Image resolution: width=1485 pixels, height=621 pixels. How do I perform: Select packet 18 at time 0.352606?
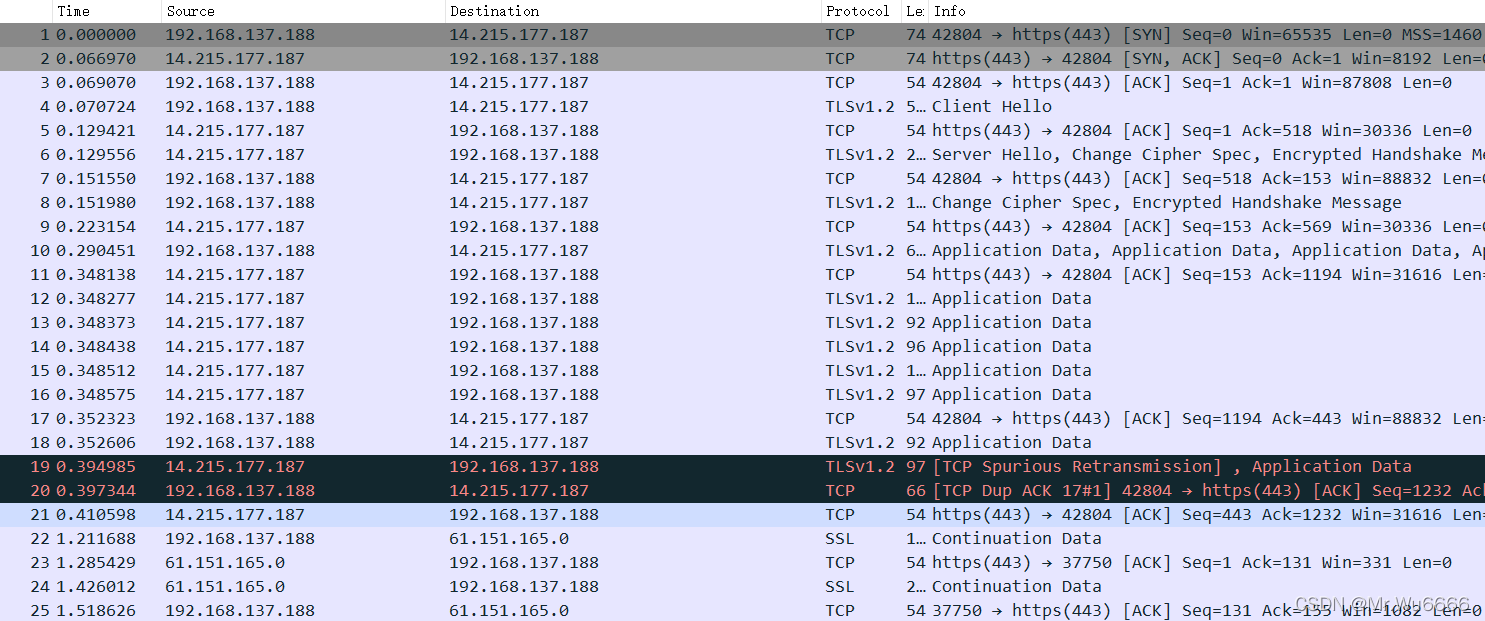click(x=600, y=443)
